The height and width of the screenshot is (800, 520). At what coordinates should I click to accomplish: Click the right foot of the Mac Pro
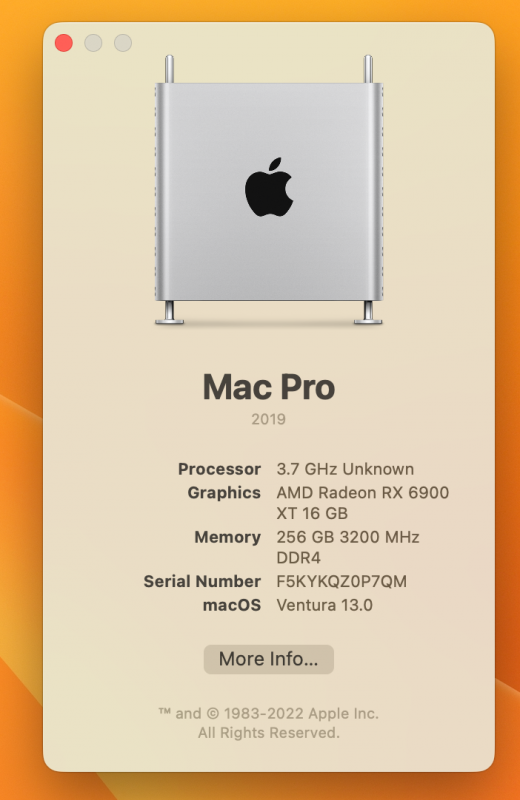(x=368, y=313)
